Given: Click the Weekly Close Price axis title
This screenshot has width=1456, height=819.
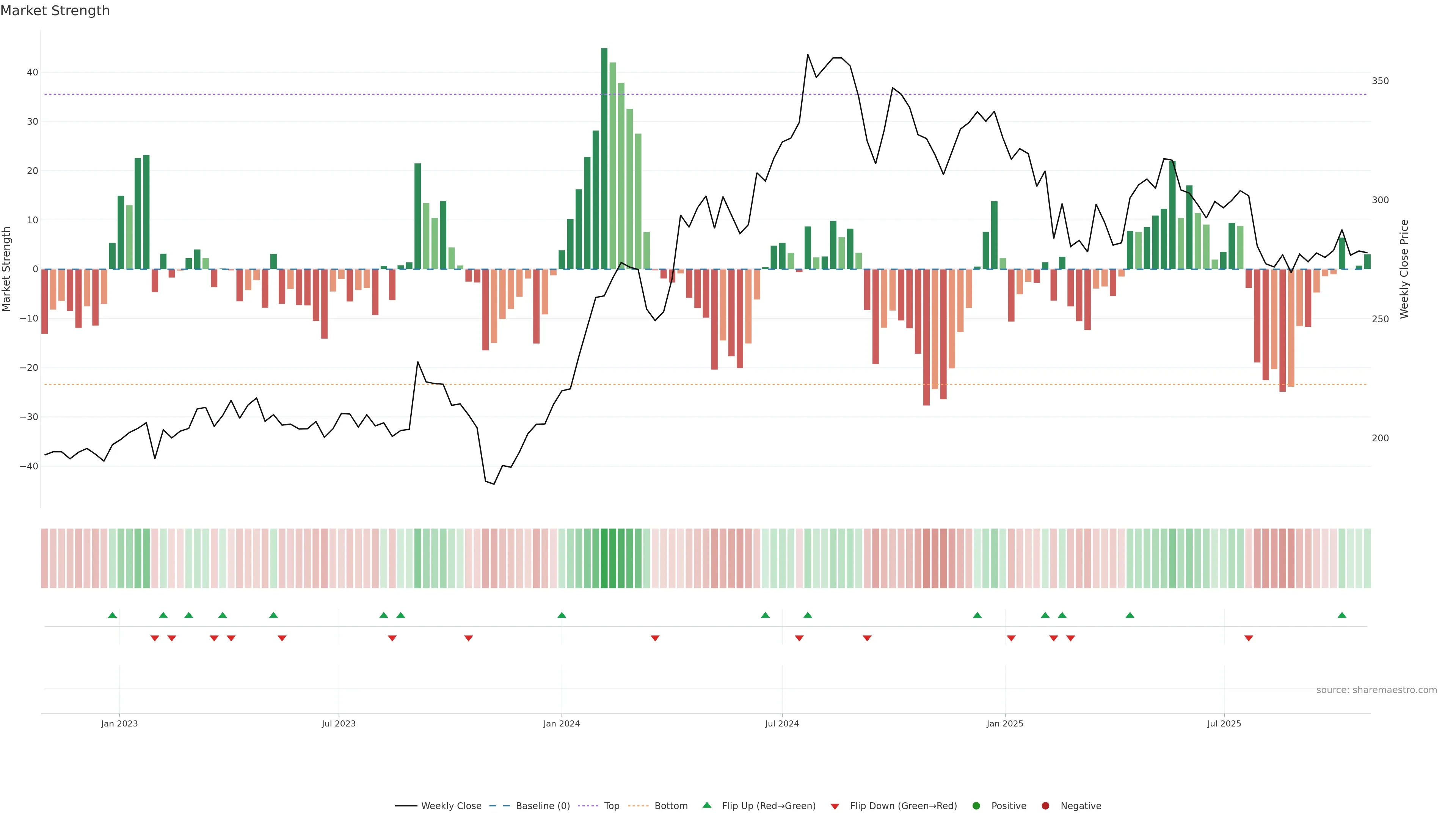Looking at the screenshot, I should pyautogui.click(x=1404, y=269).
